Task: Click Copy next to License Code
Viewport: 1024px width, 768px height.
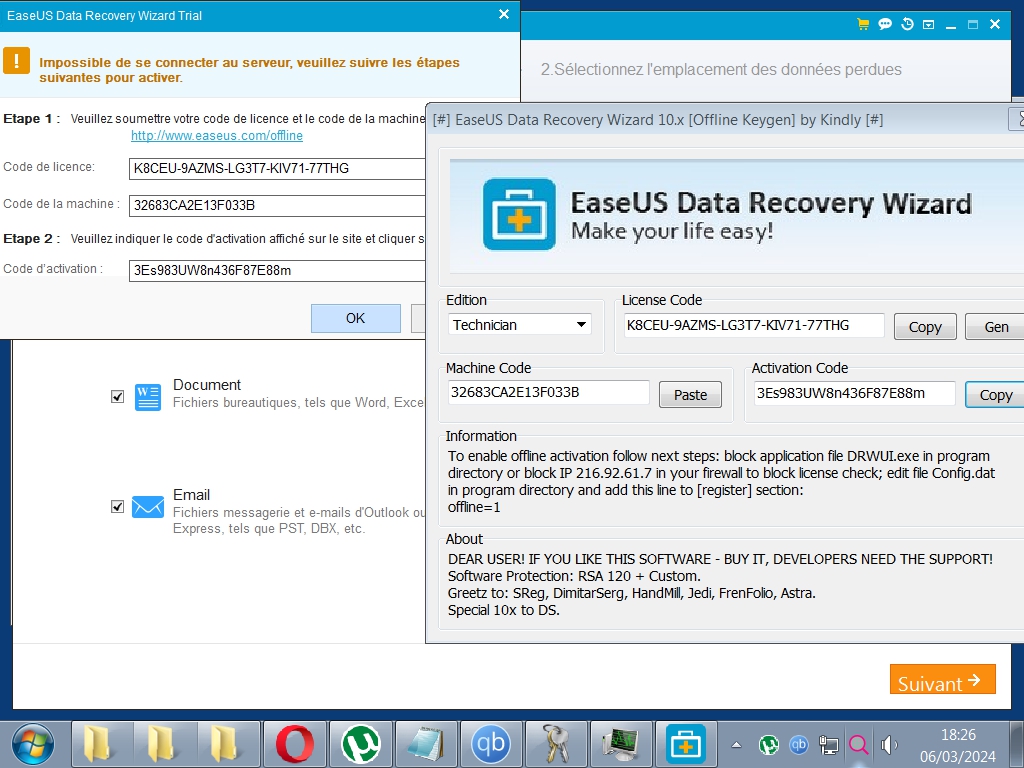Action: [925, 327]
